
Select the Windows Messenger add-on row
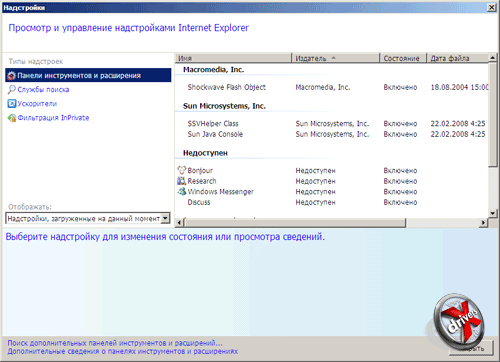pos(332,192)
